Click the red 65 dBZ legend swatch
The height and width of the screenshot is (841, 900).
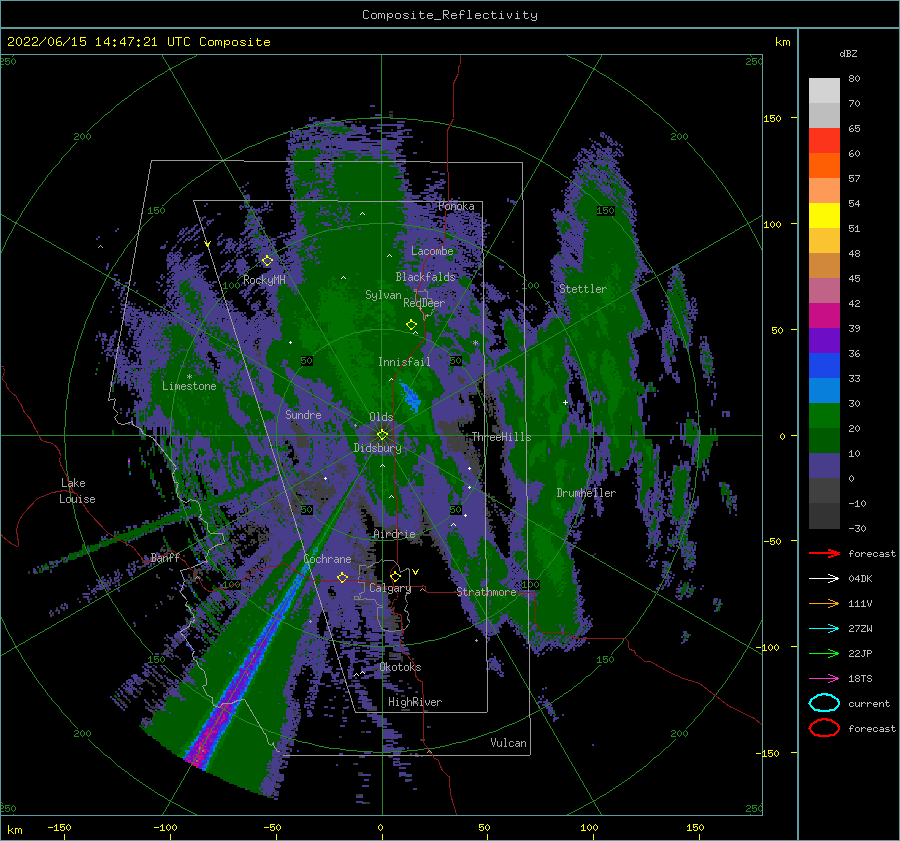pyautogui.click(x=824, y=140)
